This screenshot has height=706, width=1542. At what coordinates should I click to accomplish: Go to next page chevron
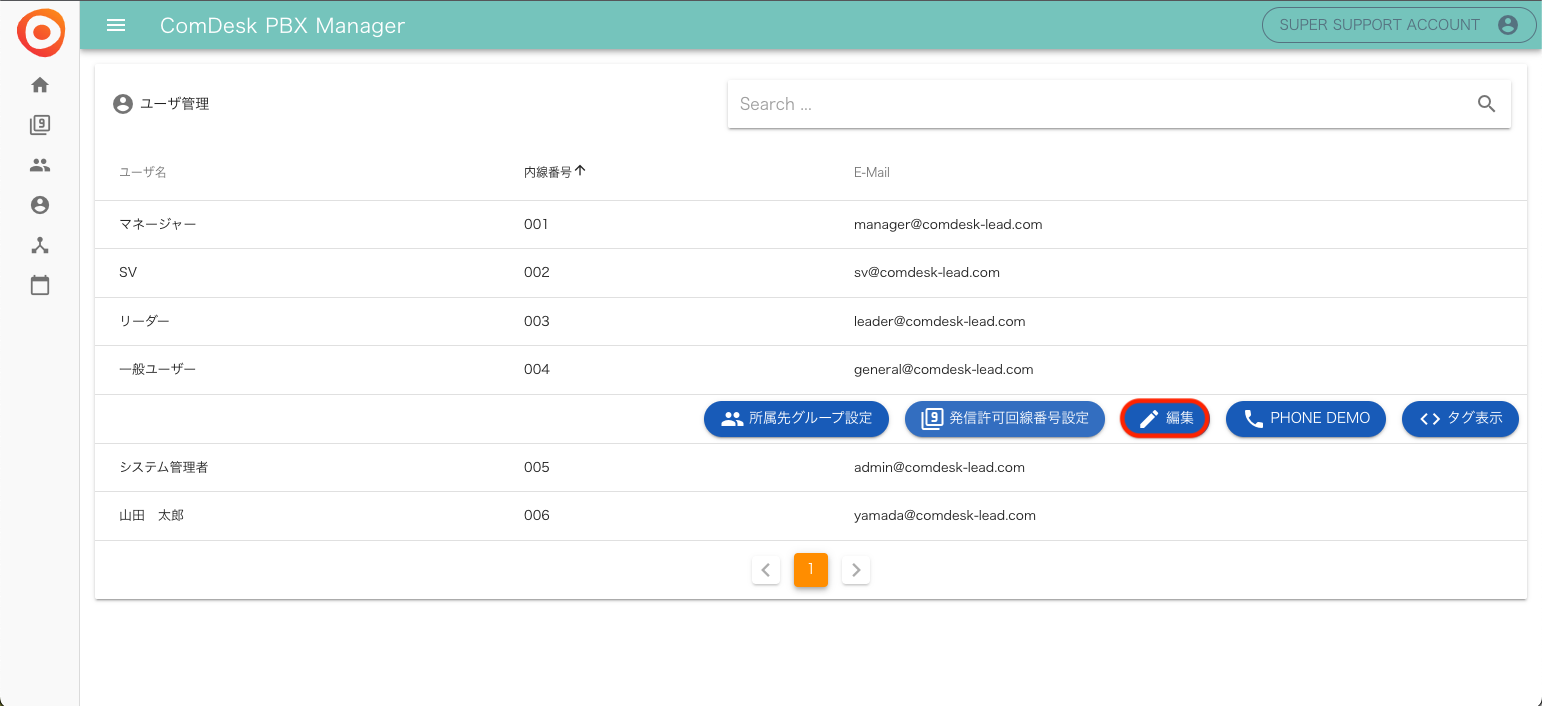coord(856,570)
